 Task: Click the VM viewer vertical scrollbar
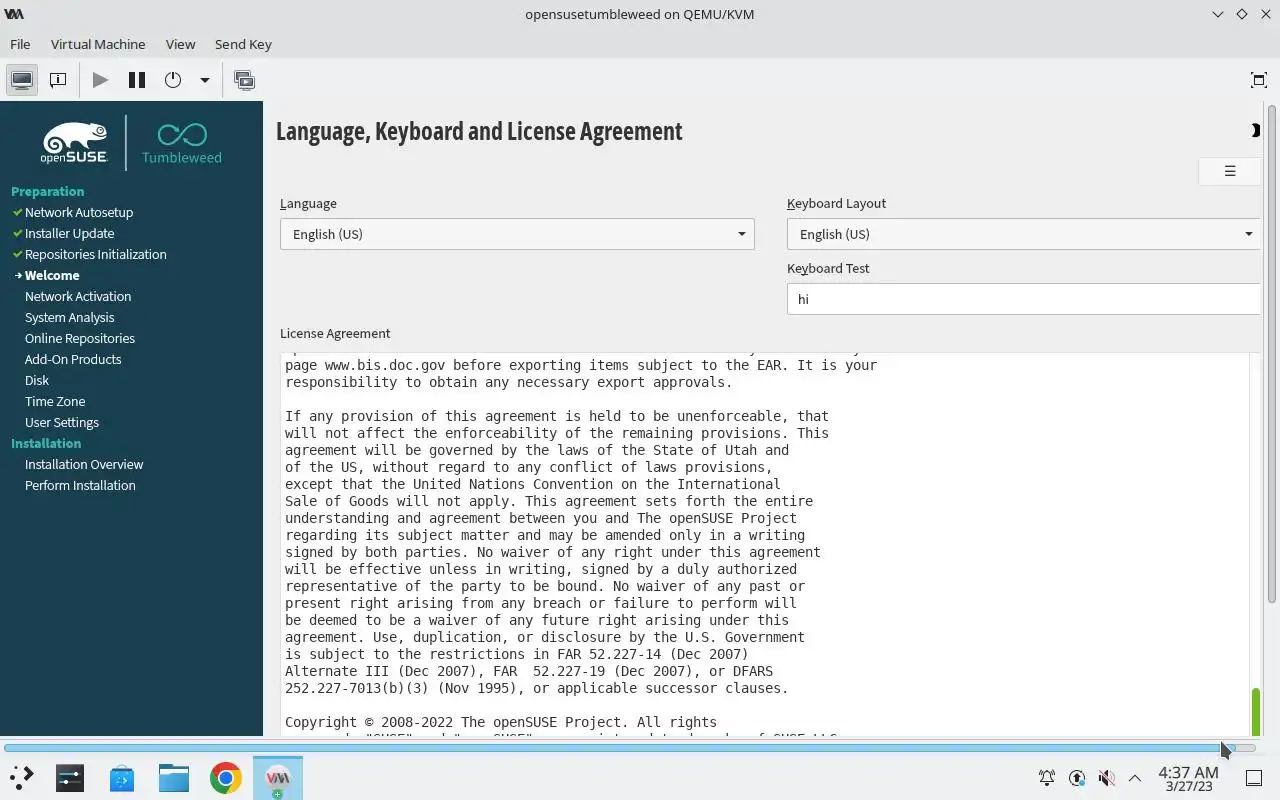(1272, 352)
